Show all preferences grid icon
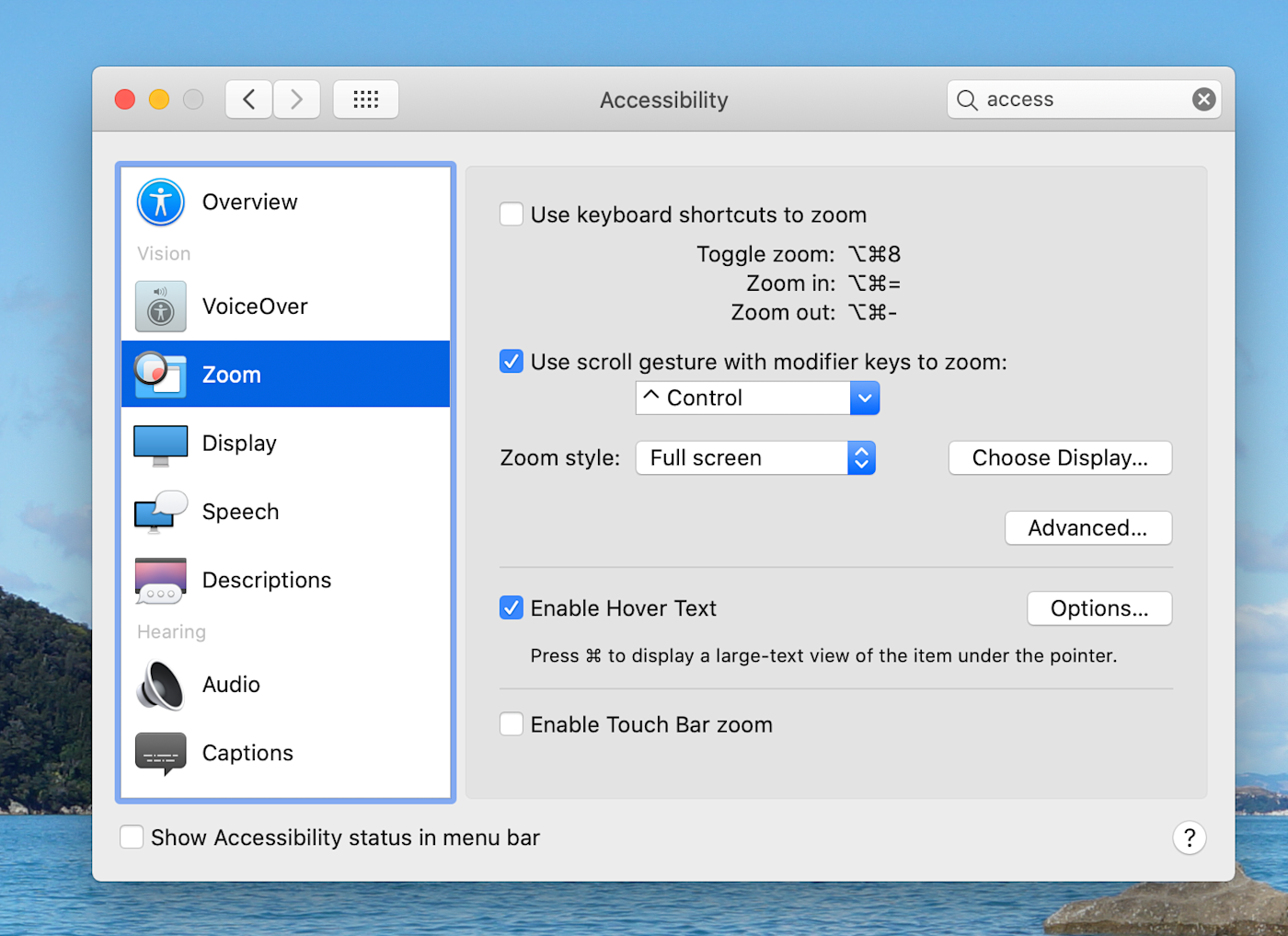The height and width of the screenshot is (936, 1288). (366, 99)
